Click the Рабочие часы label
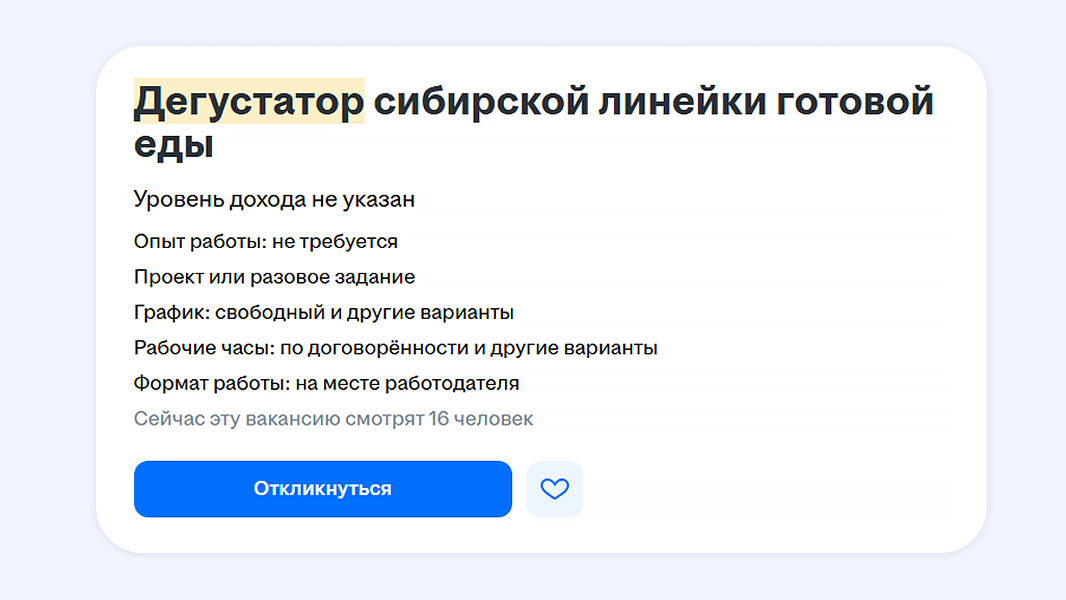The image size is (1066, 600). tap(197, 348)
